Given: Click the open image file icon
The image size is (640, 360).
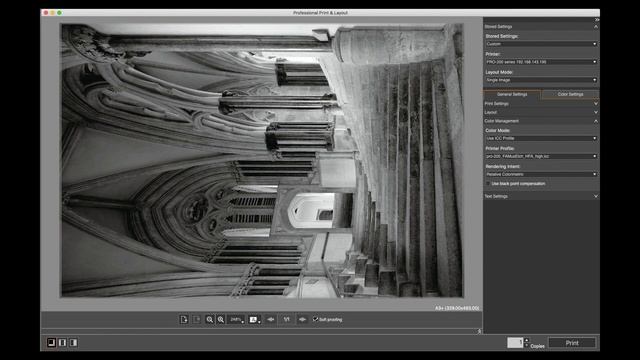Looking at the screenshot, I should click(184, 320).
